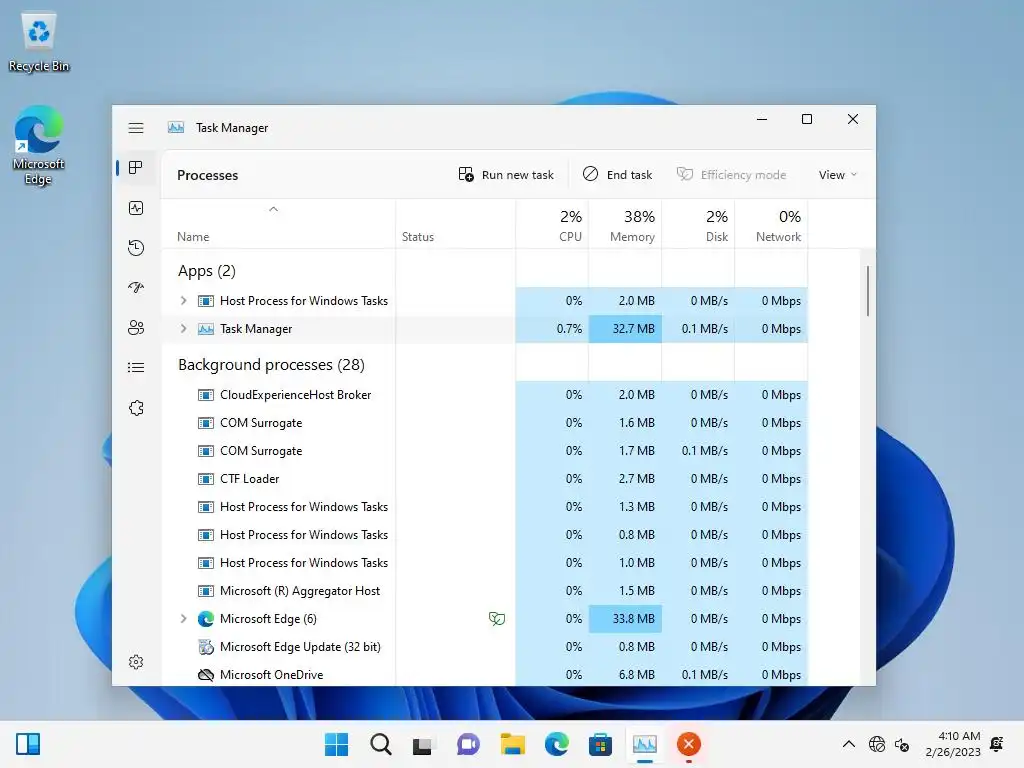Image resolution: width=1024 pixels, height=768 pixels.
Task: Sort processes by the Memory column
Action: [x=625, y=225]
